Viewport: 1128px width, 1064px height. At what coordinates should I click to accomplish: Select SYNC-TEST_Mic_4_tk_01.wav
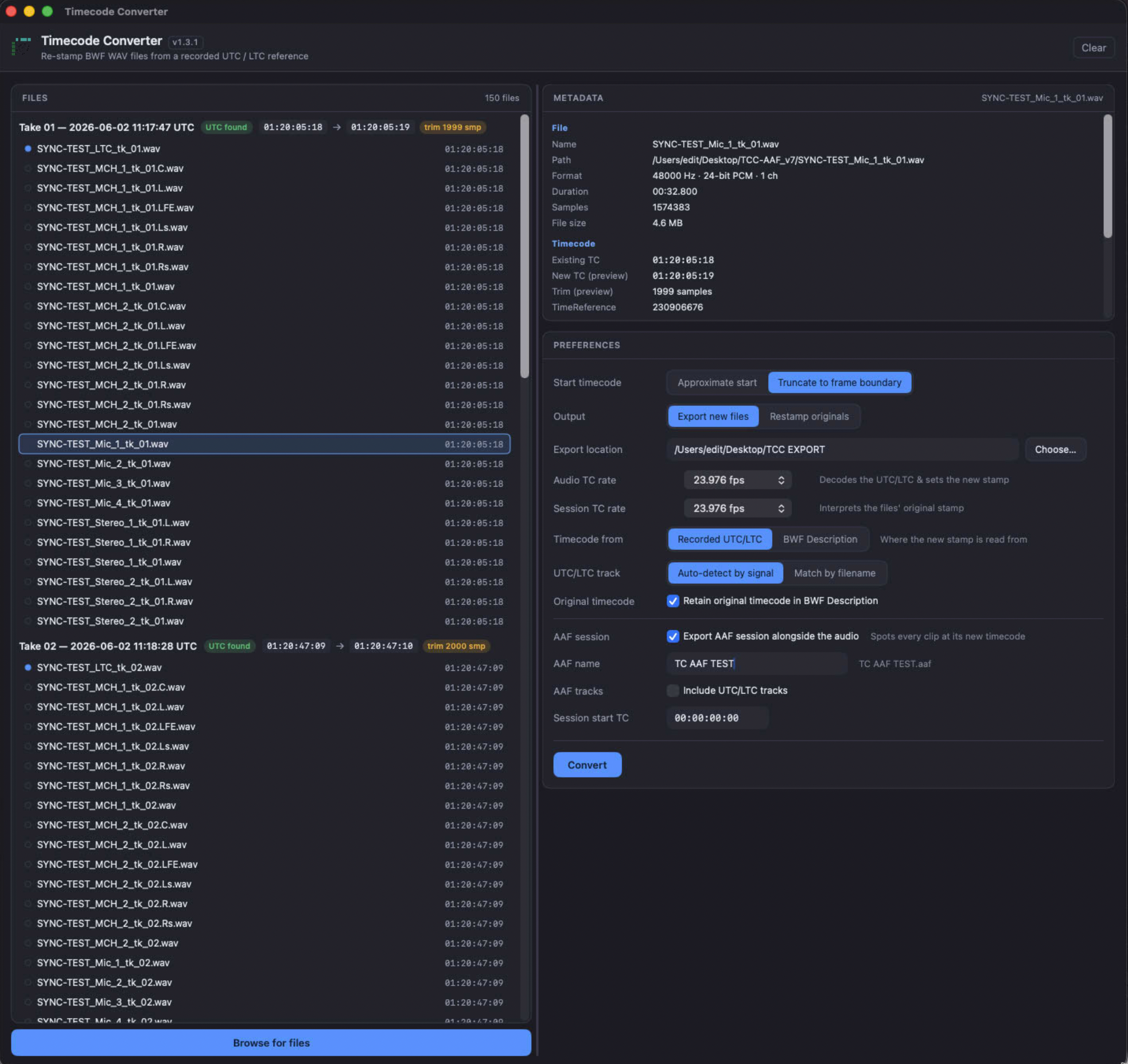click(x=265, y=503)
